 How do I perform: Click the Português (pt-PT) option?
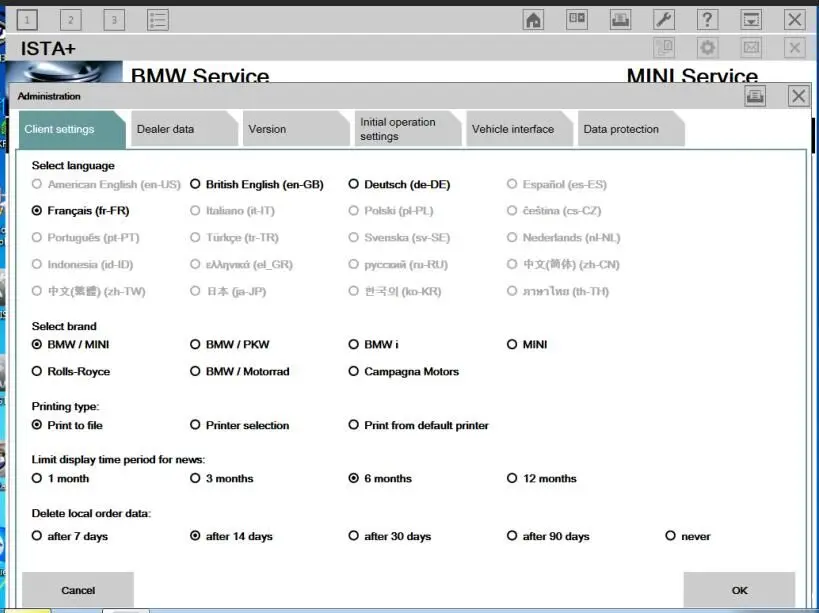pos(86,238)
